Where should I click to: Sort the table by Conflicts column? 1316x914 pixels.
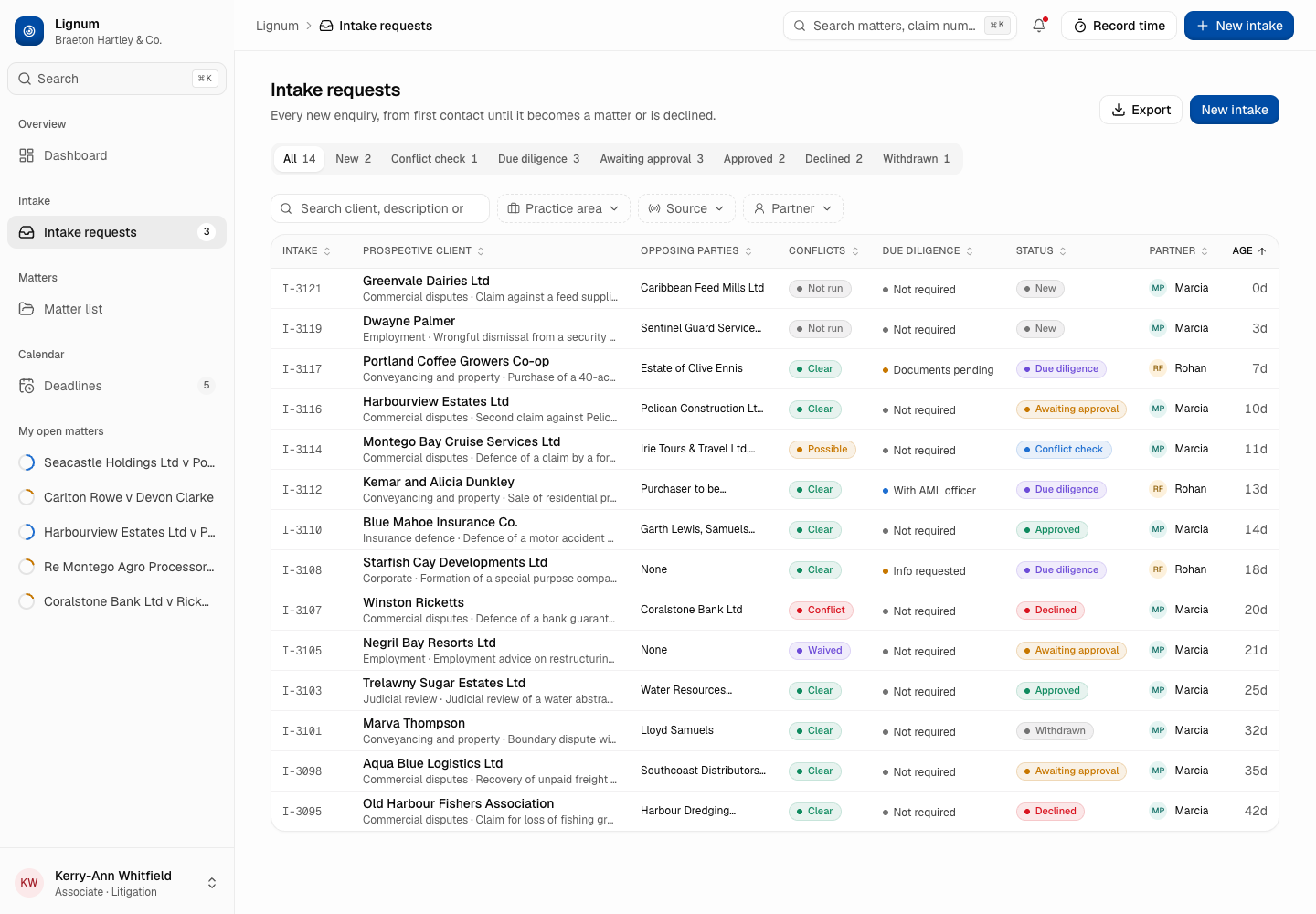823,251
